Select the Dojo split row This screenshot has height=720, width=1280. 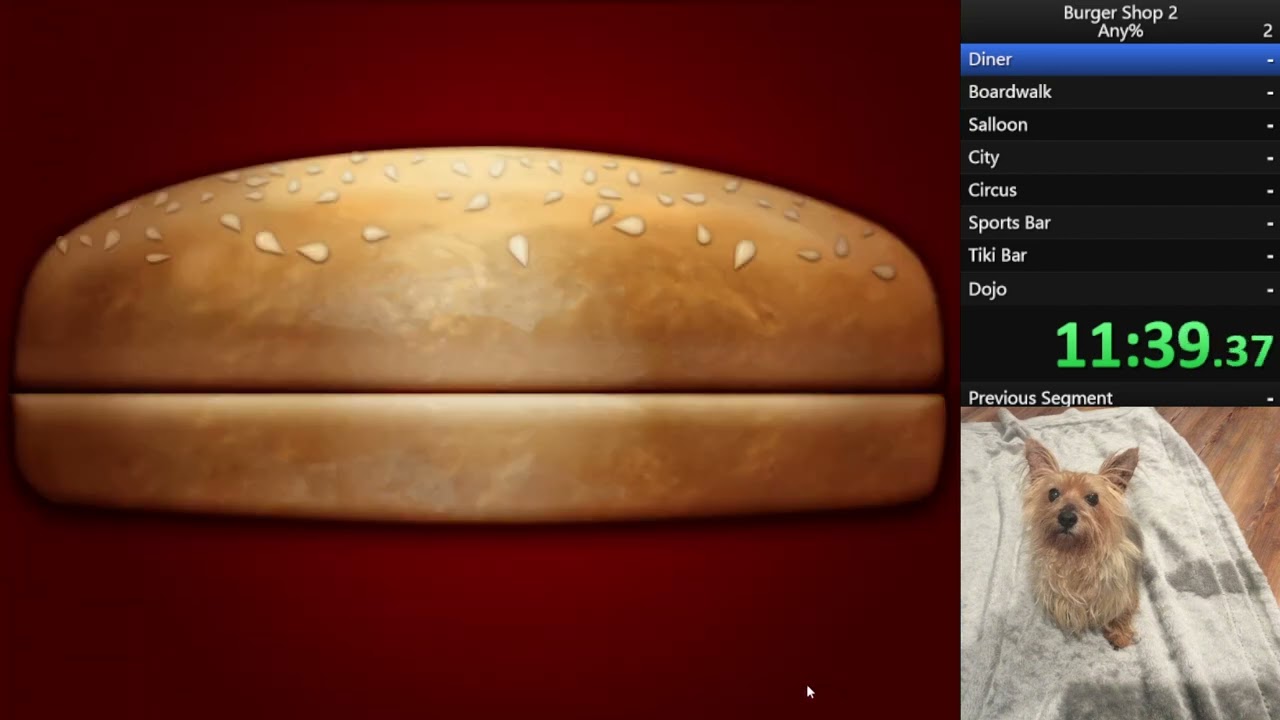point(1120,289)
